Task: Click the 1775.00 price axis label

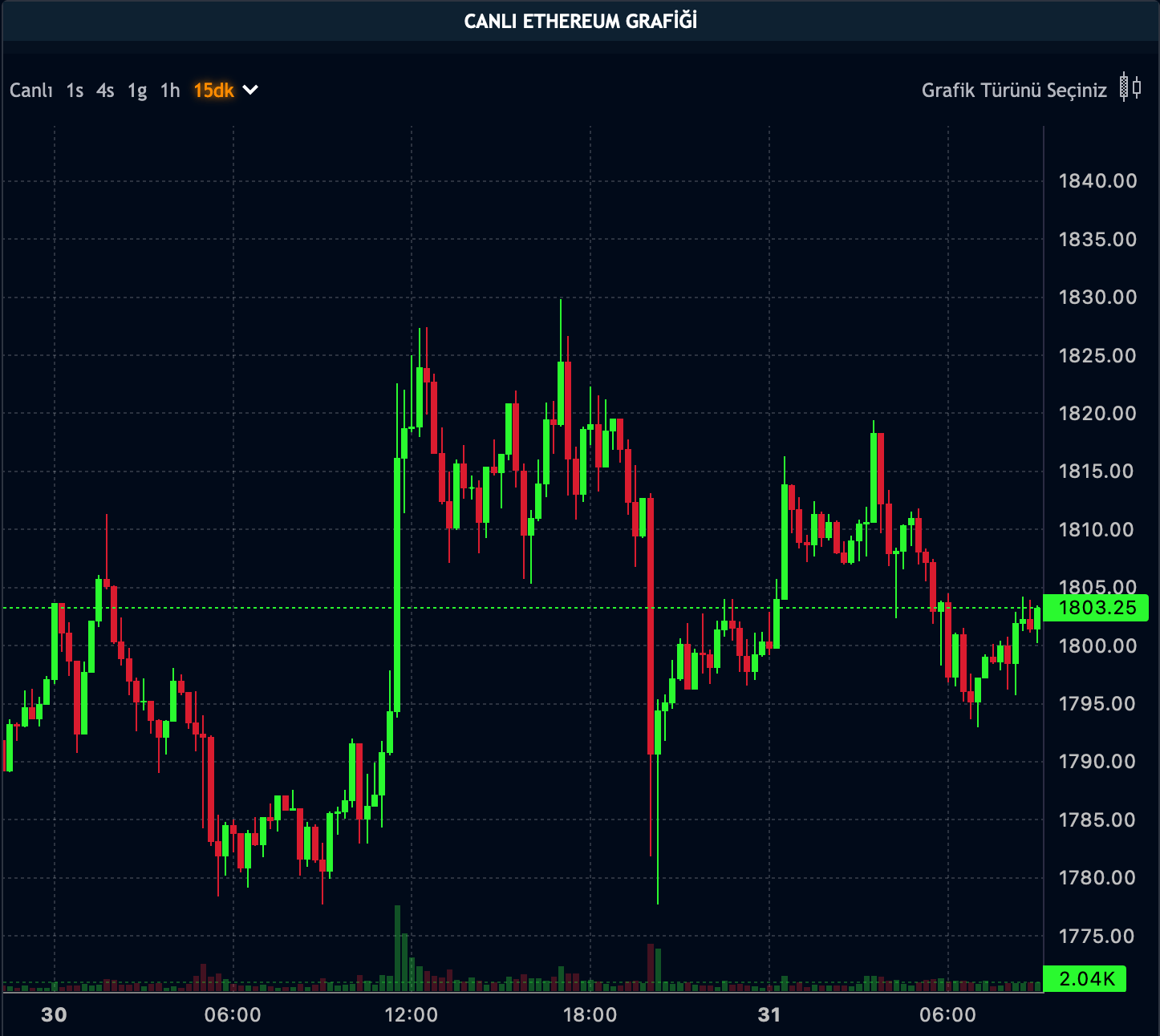Action: [x=1097, y=936]
